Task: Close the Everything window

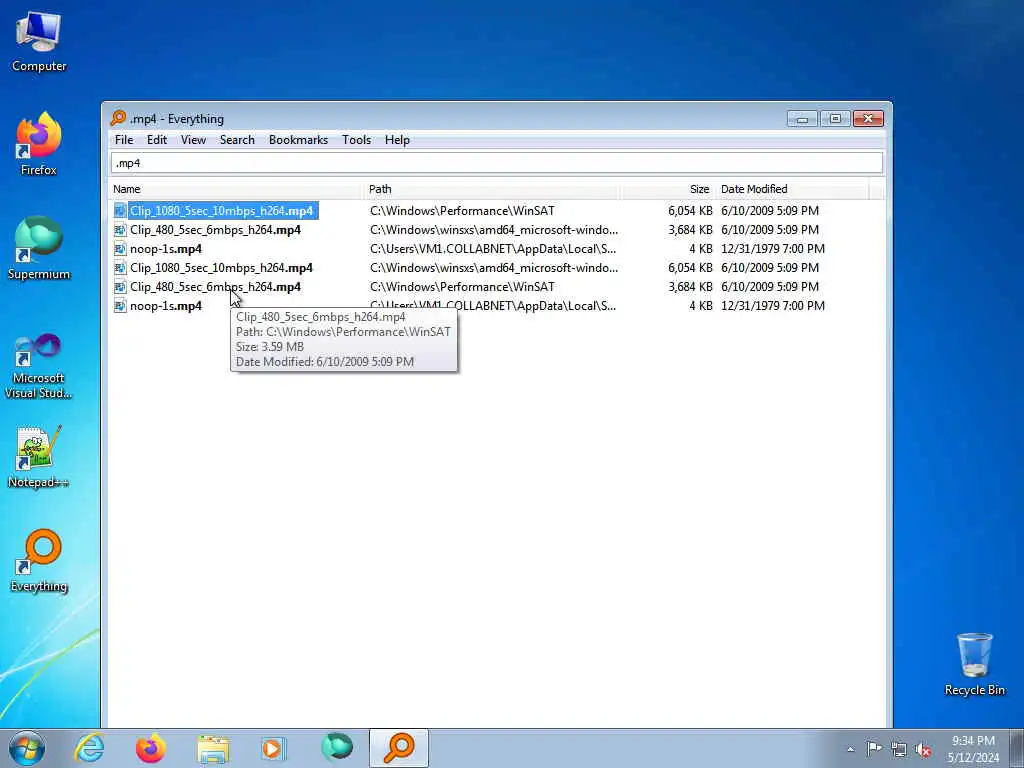Action: click(868, 119)
